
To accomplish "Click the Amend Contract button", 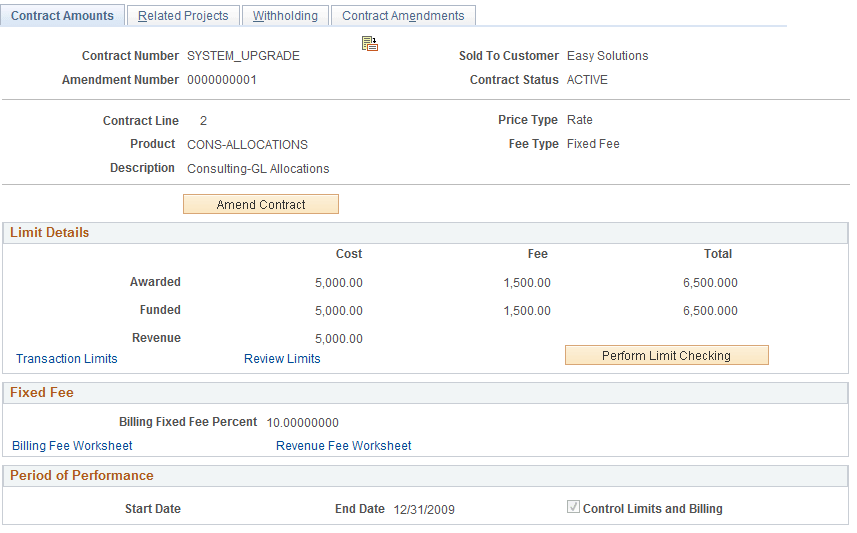I will (x=261, y=204).
